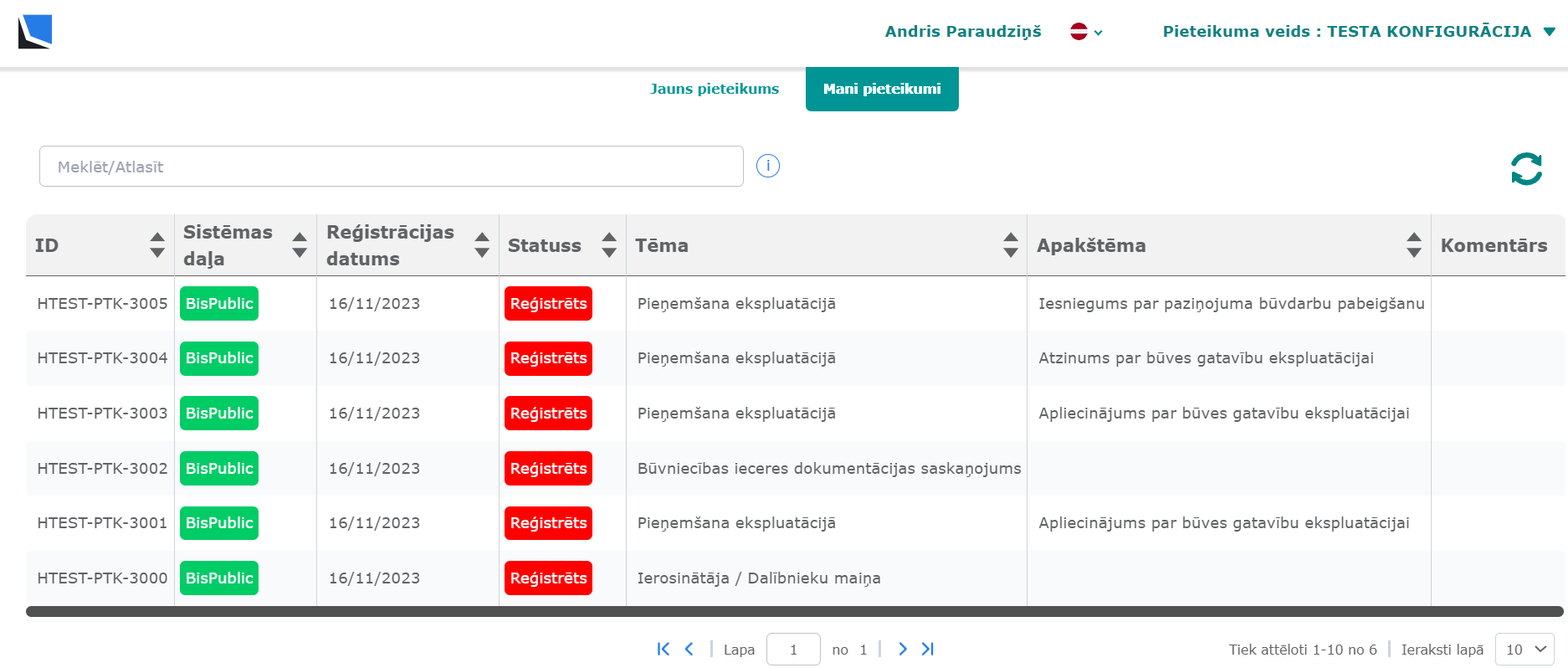Click Apliecinājums cell in HTEST-PTK-3003 row
This screenshot has width=1568, height=668.
1224,414
